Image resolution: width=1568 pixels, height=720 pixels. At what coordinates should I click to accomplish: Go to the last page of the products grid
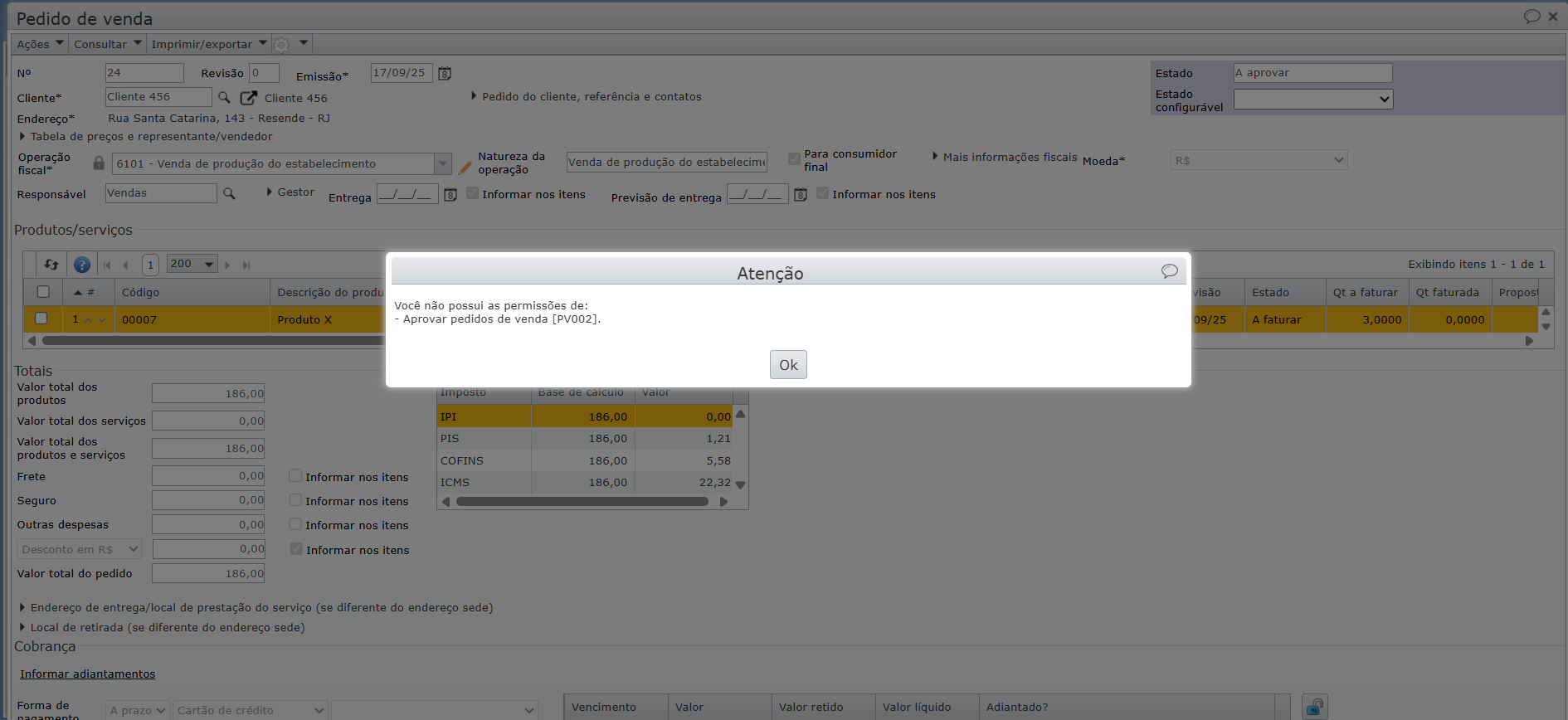coord(246,265)
